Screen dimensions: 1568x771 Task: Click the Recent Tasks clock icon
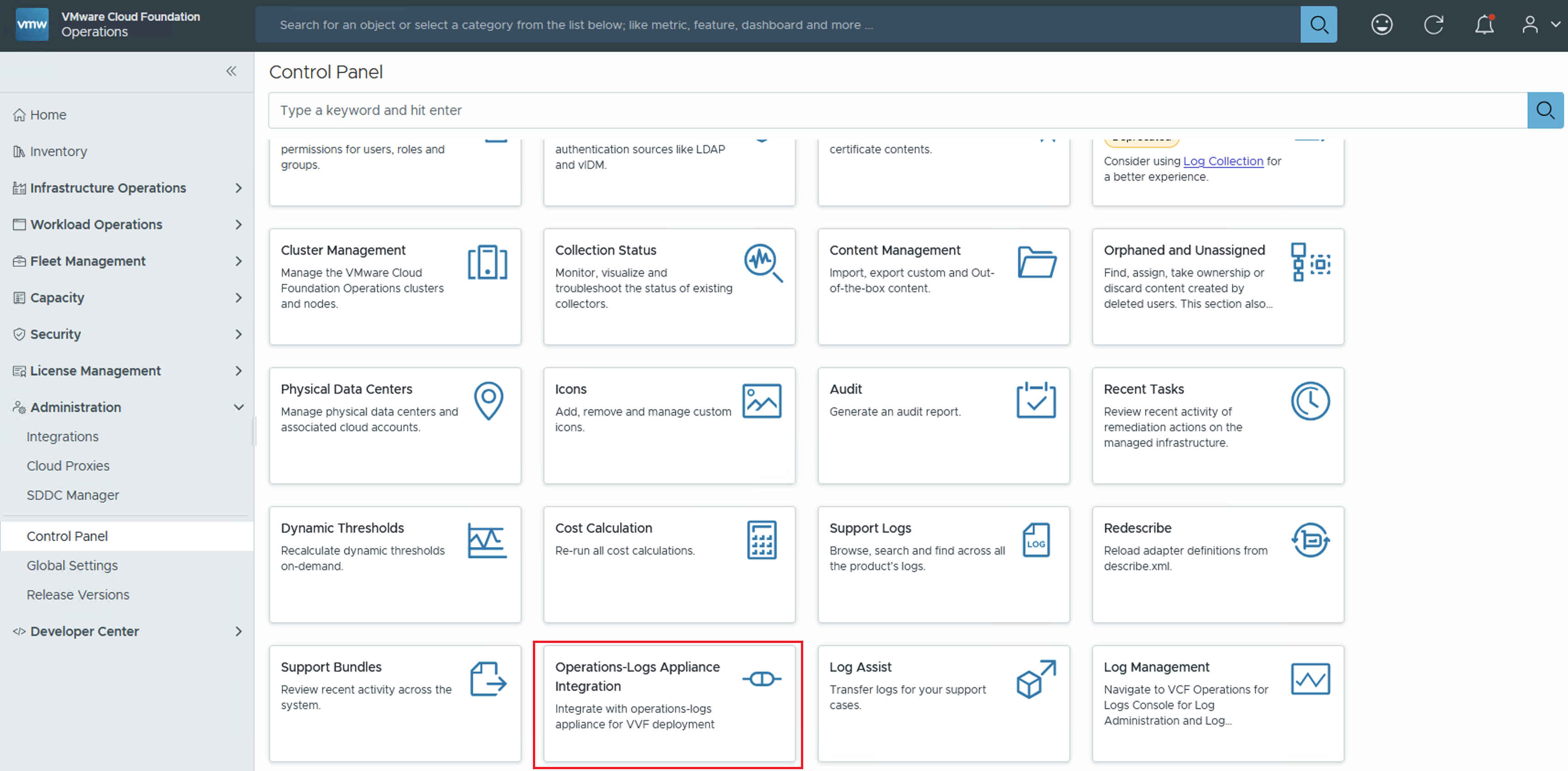1310,401
